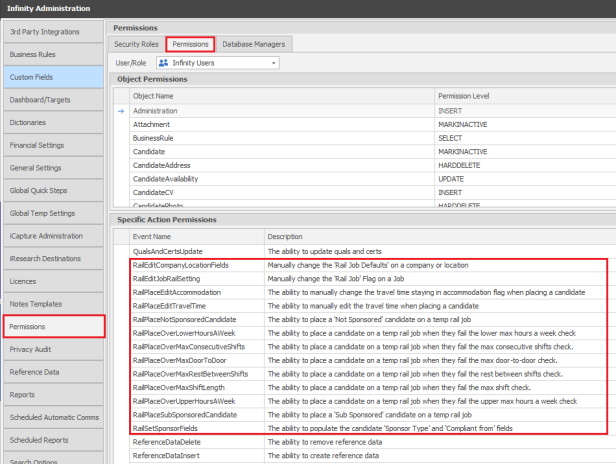
Task: Open iCapture Administration section
Action: tap(53, 236)
